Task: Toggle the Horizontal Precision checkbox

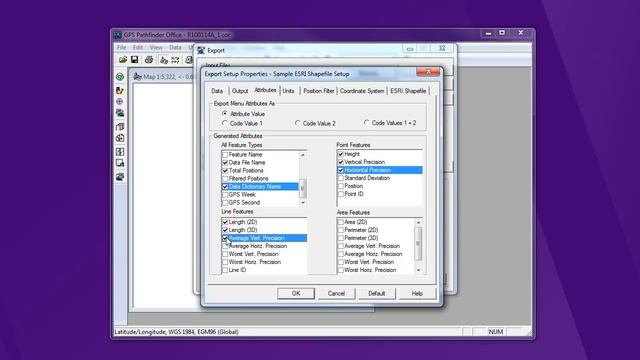Action: point(341,170)
